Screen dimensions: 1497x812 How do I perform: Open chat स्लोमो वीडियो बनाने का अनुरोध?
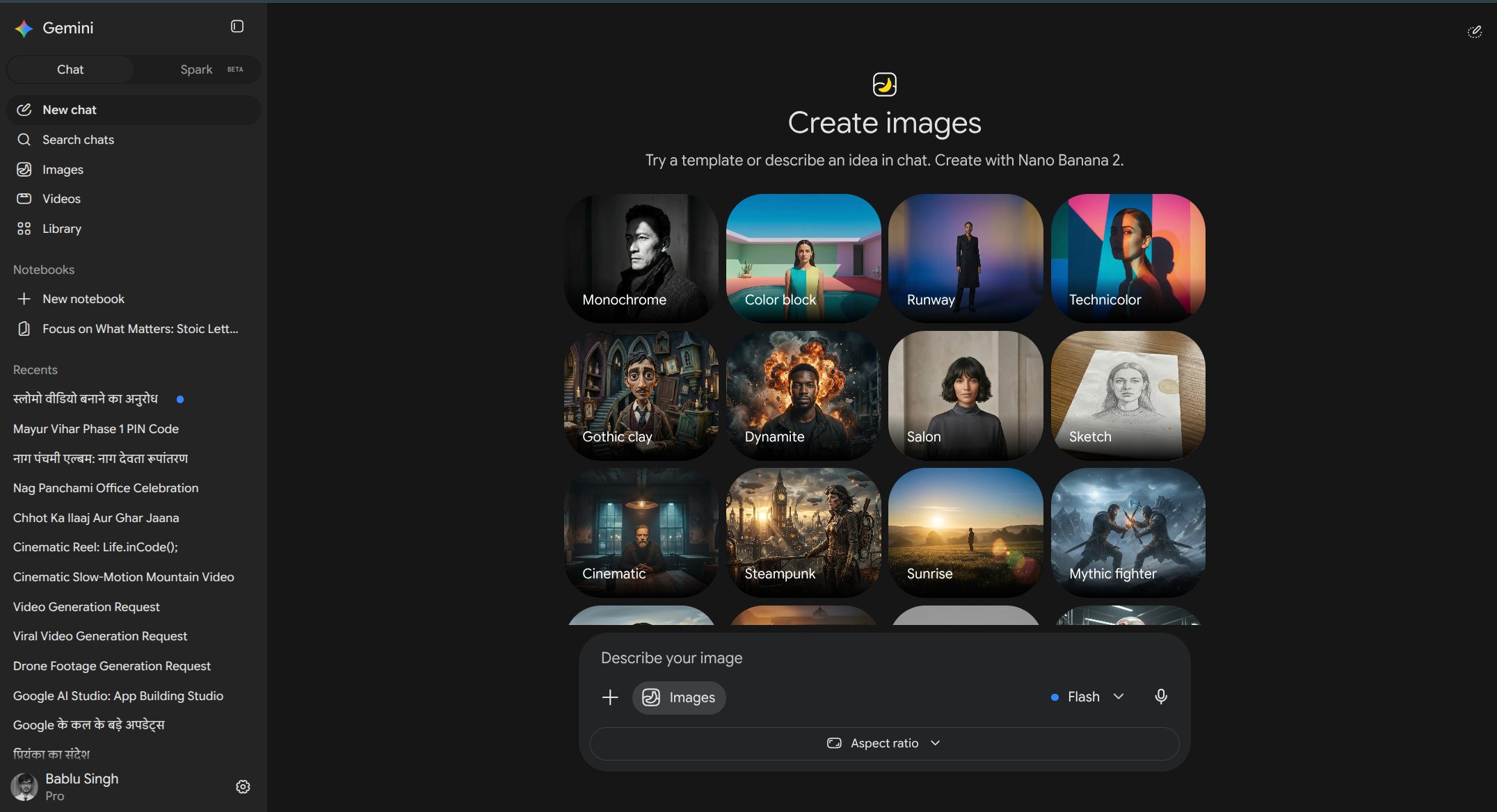[x=134, y=399]
